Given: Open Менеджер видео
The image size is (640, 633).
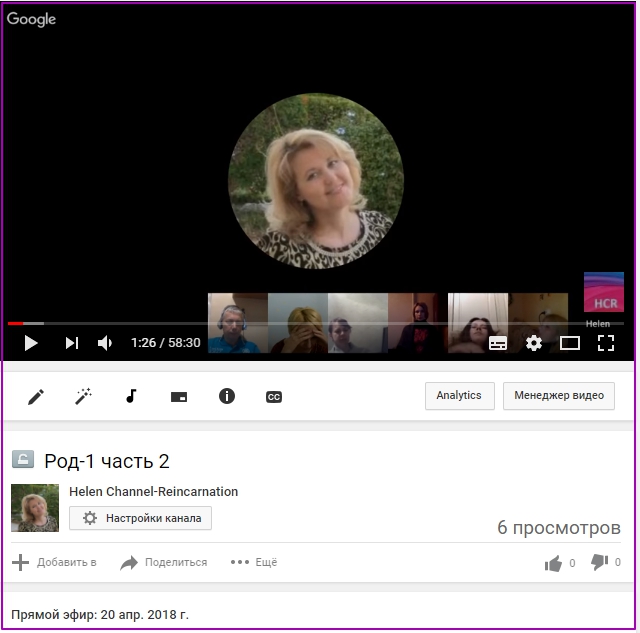Looking at the screenshot, I should pos(558,395).
